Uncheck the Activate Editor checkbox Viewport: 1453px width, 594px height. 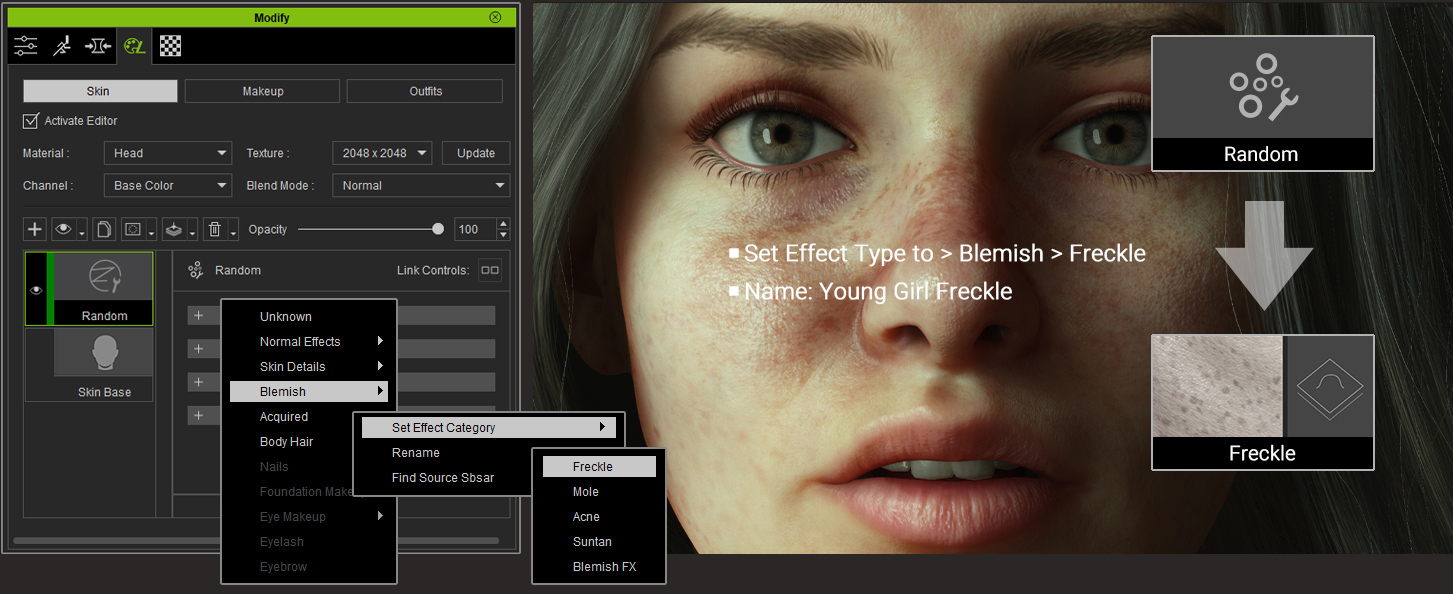[x=31, y=121]
